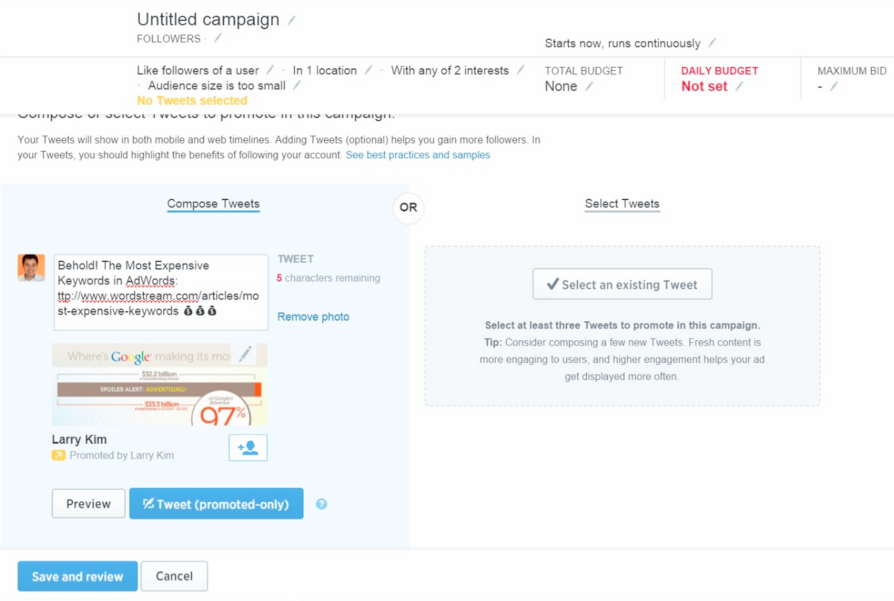Edit the Total Budget 'None' pencil icon
This screenshot has height=601, width=894.
coord(589,87)
